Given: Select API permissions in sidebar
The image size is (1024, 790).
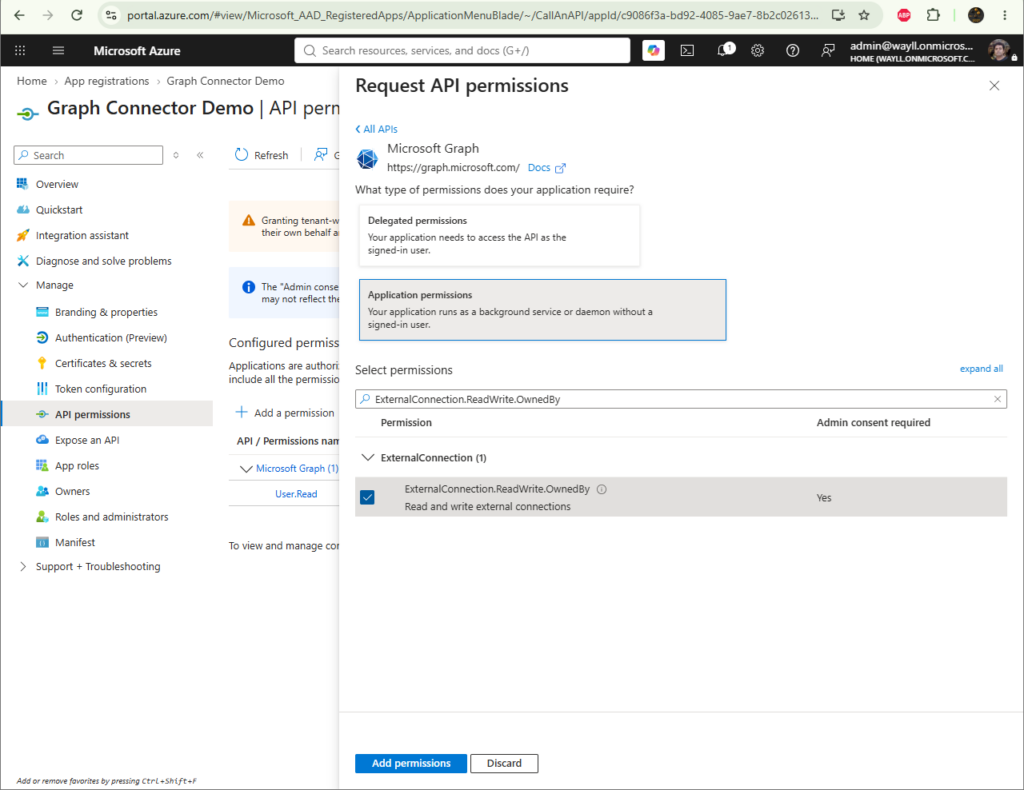Looking at the screenshot, I should pos(106,414).
